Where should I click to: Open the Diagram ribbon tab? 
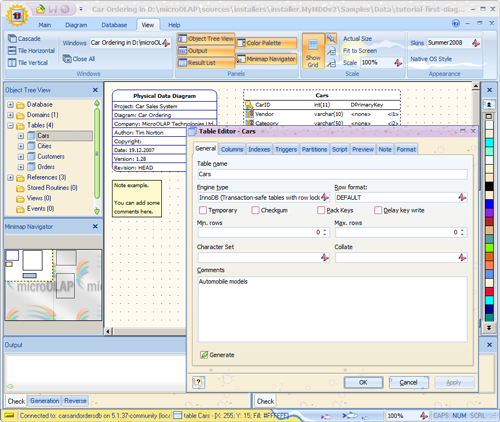[76, 25]
